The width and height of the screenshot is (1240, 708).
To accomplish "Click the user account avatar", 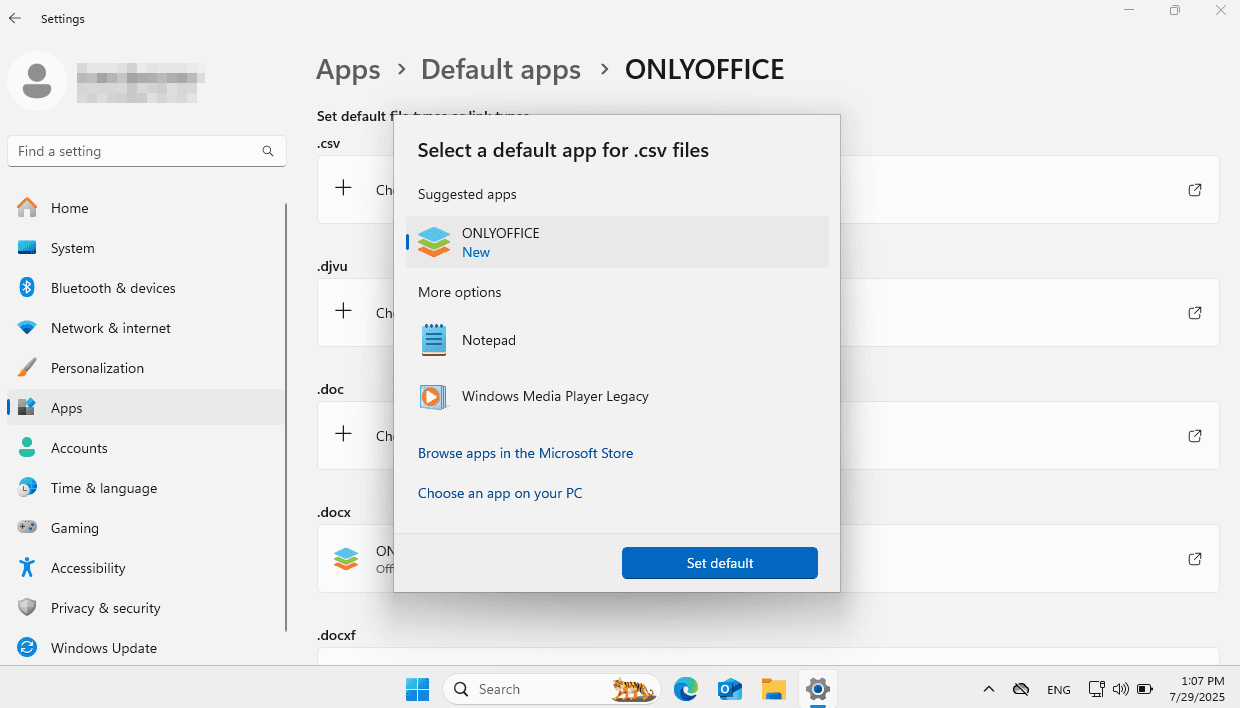I will [x=37, y=80].
